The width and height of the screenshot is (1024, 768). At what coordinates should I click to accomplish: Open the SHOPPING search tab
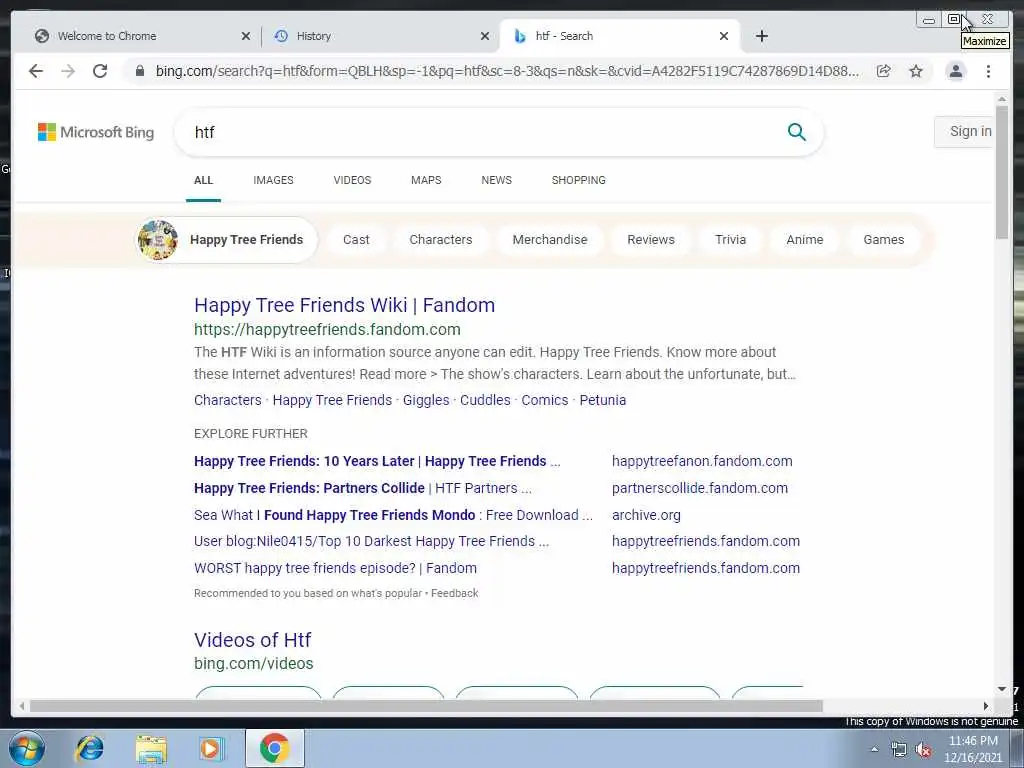578,180
